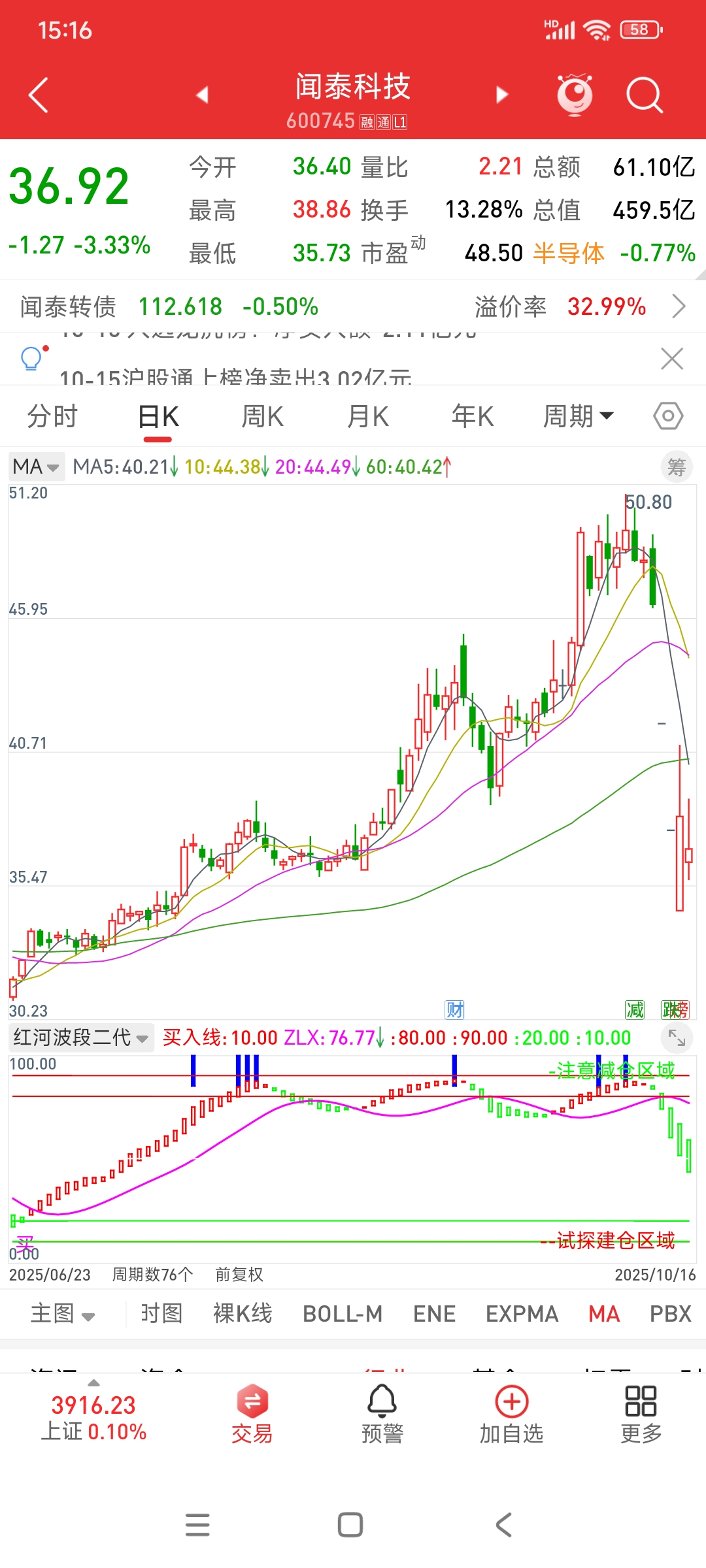706x1568 pixels.
Task: Switch to 月K monthly chart tab
Action: 368,416
